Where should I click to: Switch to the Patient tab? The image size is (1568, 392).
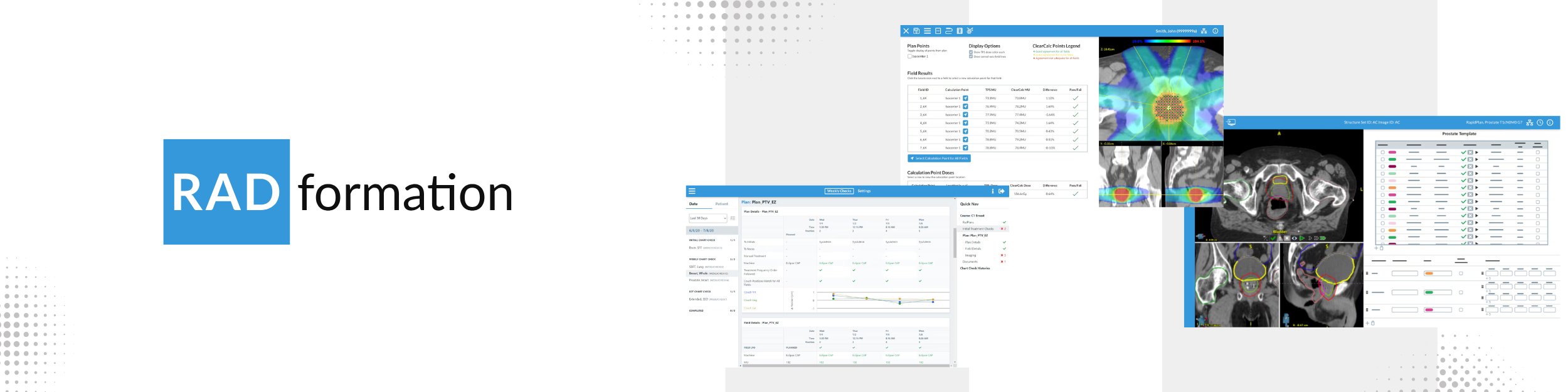722,204
